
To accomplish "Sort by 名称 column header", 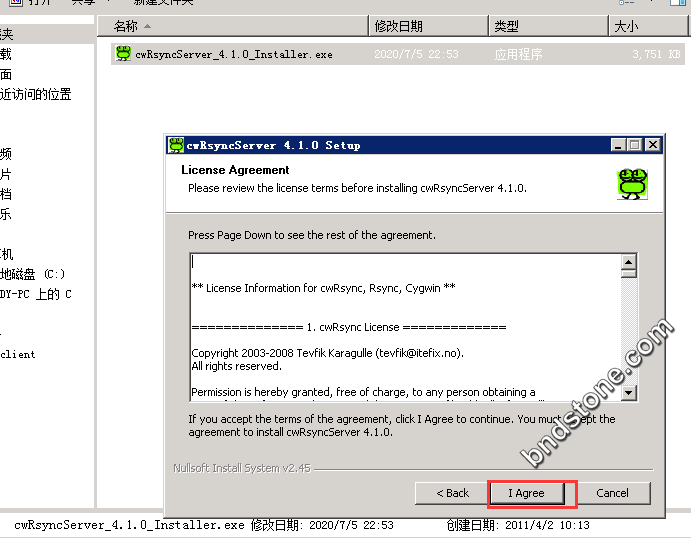I will (x=233, y=26).
